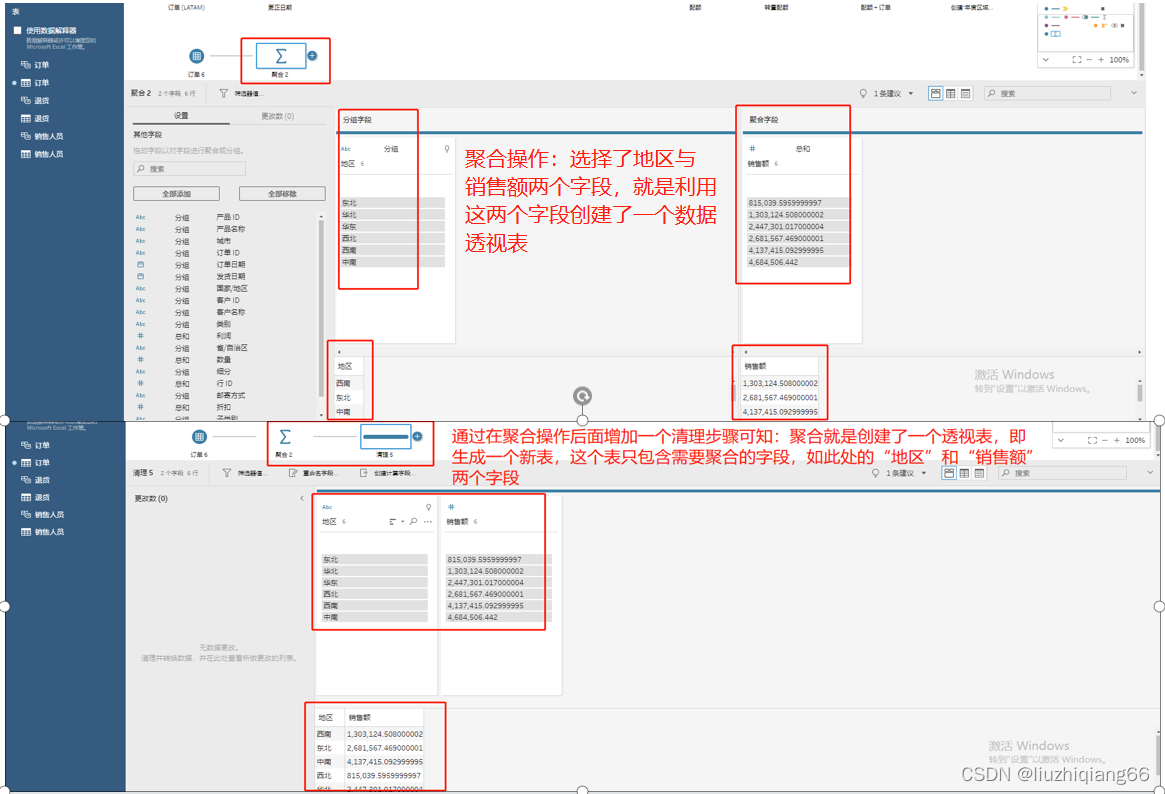Click the recommendations lightbulb in the 聚合 2 toolbar
Viewport: 1165px width, 794px height.
click(863, 94)
